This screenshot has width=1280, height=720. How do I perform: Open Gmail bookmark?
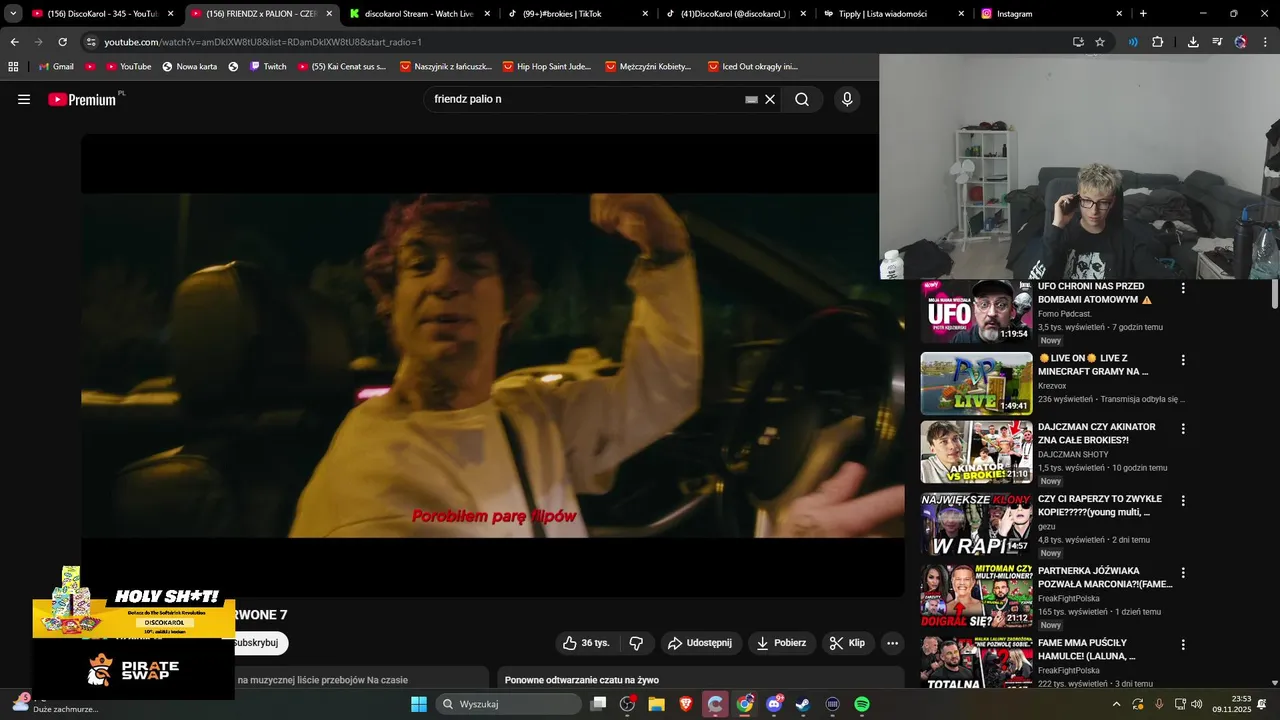pos(55,67)
